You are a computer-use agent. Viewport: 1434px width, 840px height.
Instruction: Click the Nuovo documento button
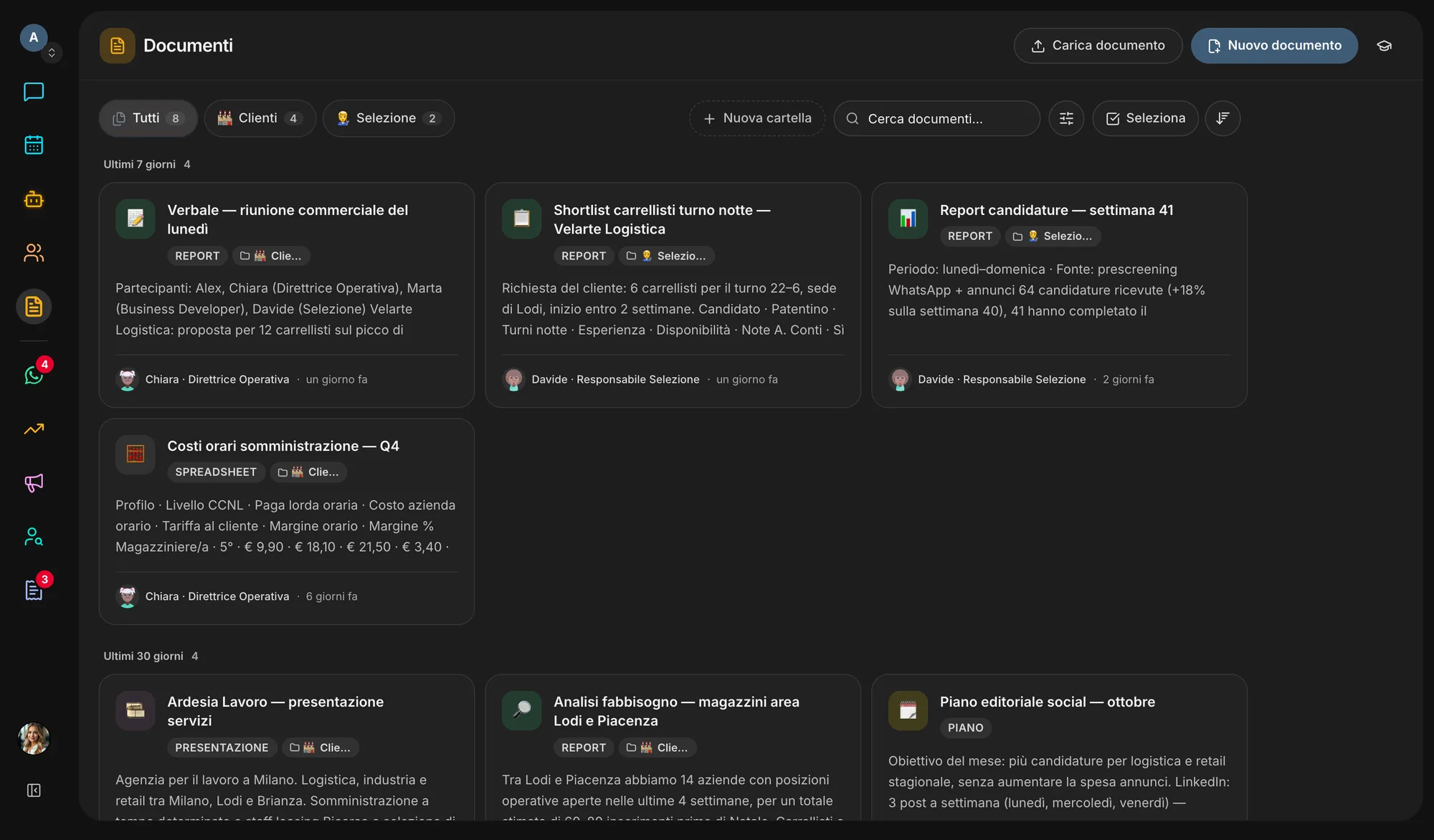(1274, 46)
